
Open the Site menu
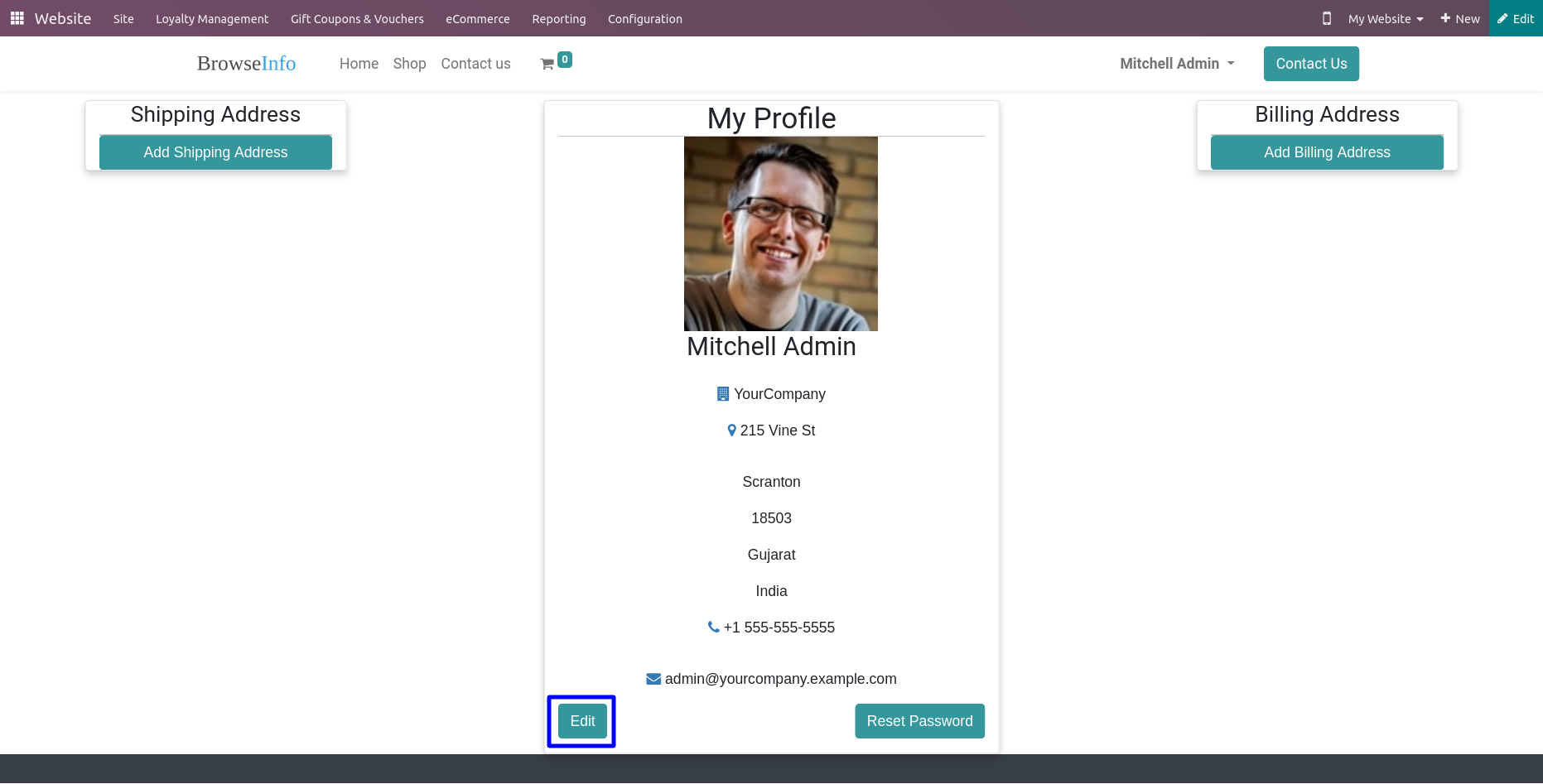coord(123,18)
